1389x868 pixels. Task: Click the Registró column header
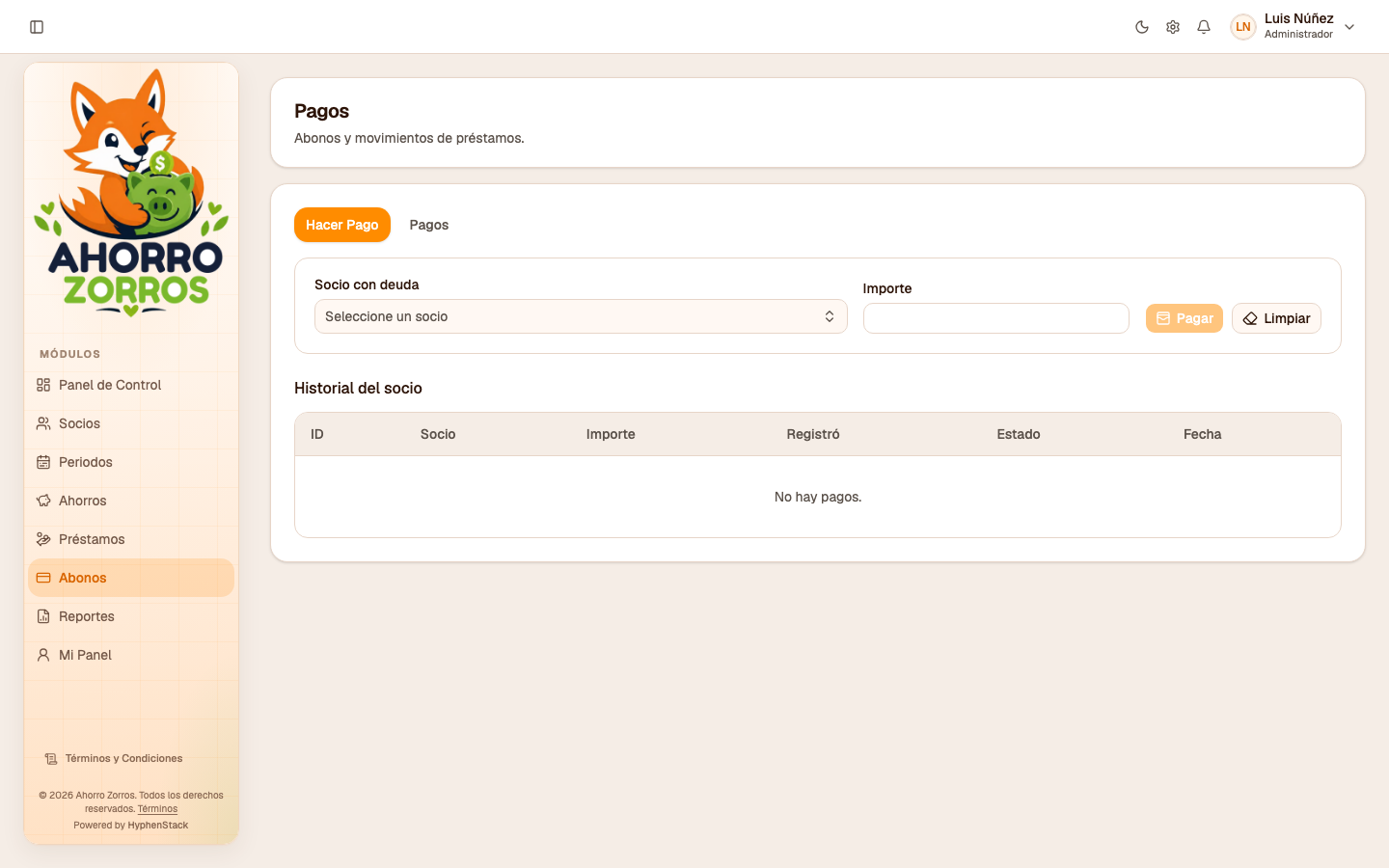click(x=813, y=434)
